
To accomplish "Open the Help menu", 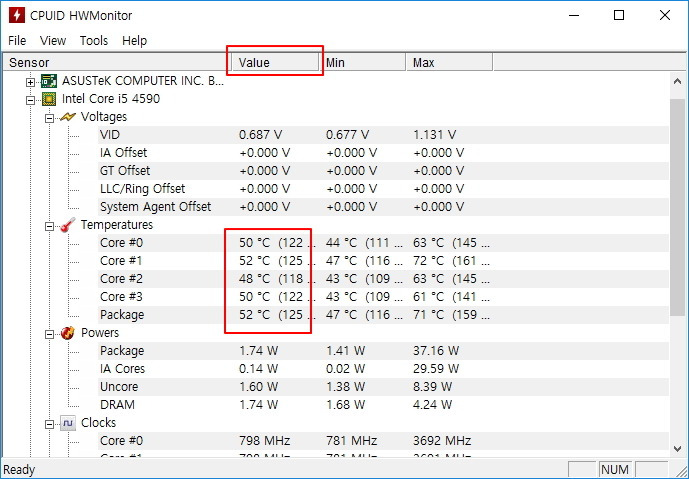I will (134, 40).
